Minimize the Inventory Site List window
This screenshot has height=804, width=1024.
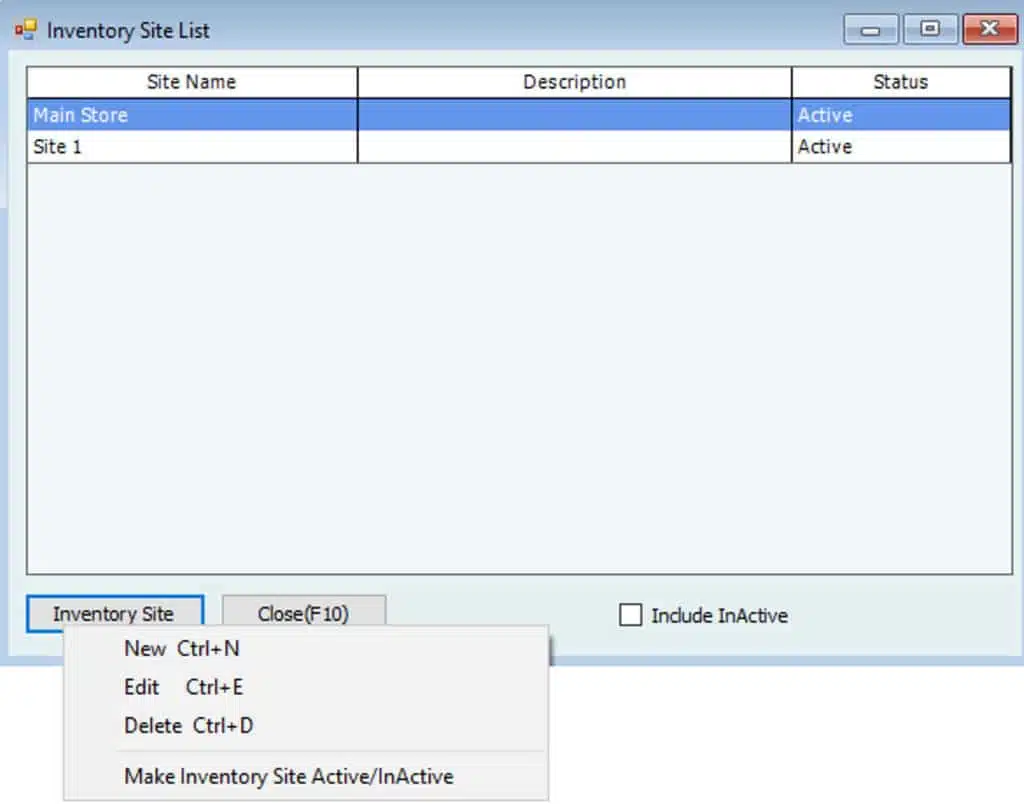[x=871, y=29]
